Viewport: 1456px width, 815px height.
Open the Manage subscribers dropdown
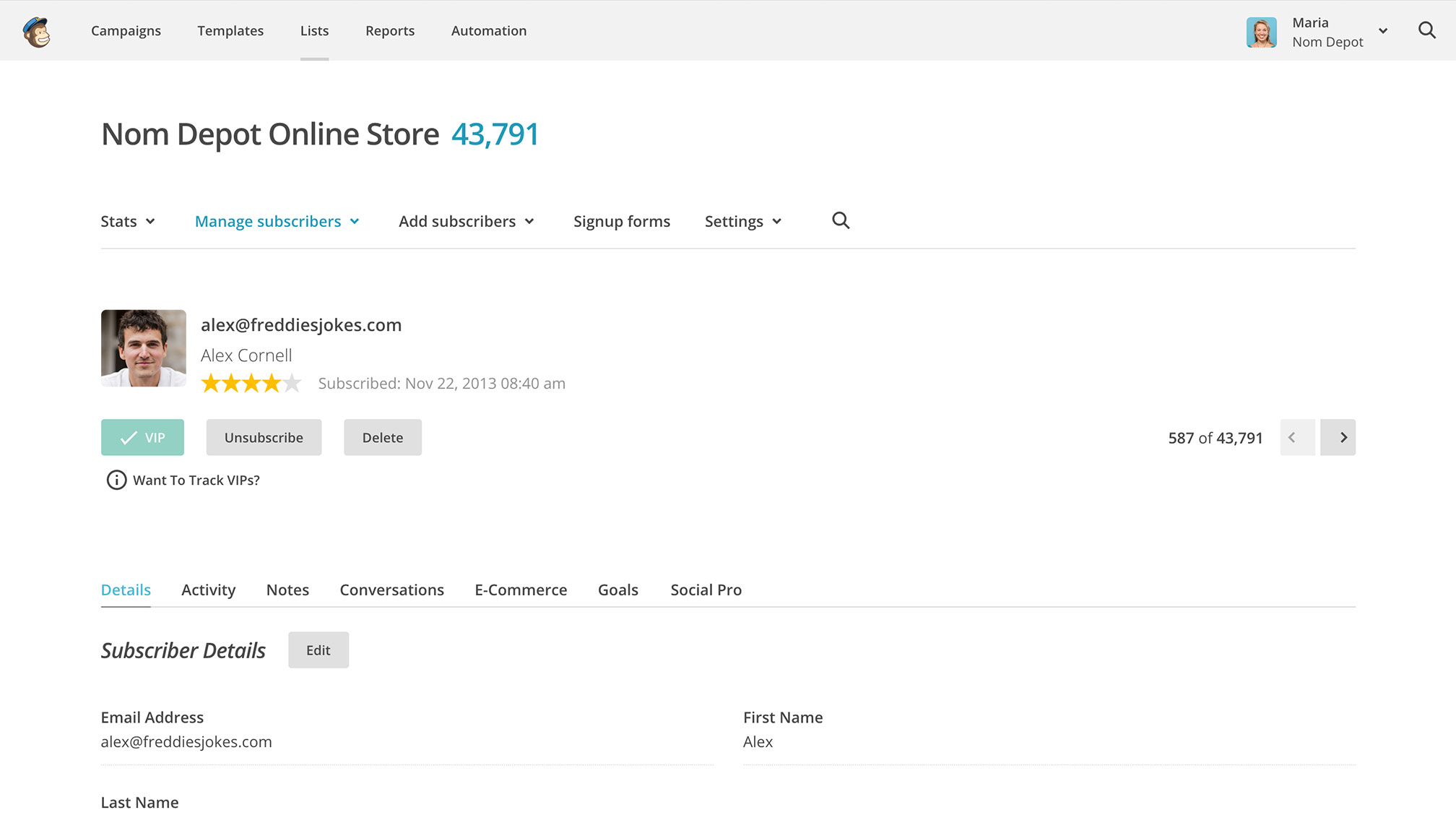click(277, 221)
